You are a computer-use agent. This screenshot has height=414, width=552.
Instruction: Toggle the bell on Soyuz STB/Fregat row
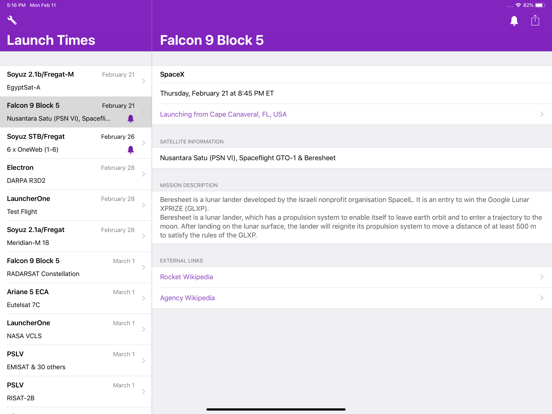(131, 150)
